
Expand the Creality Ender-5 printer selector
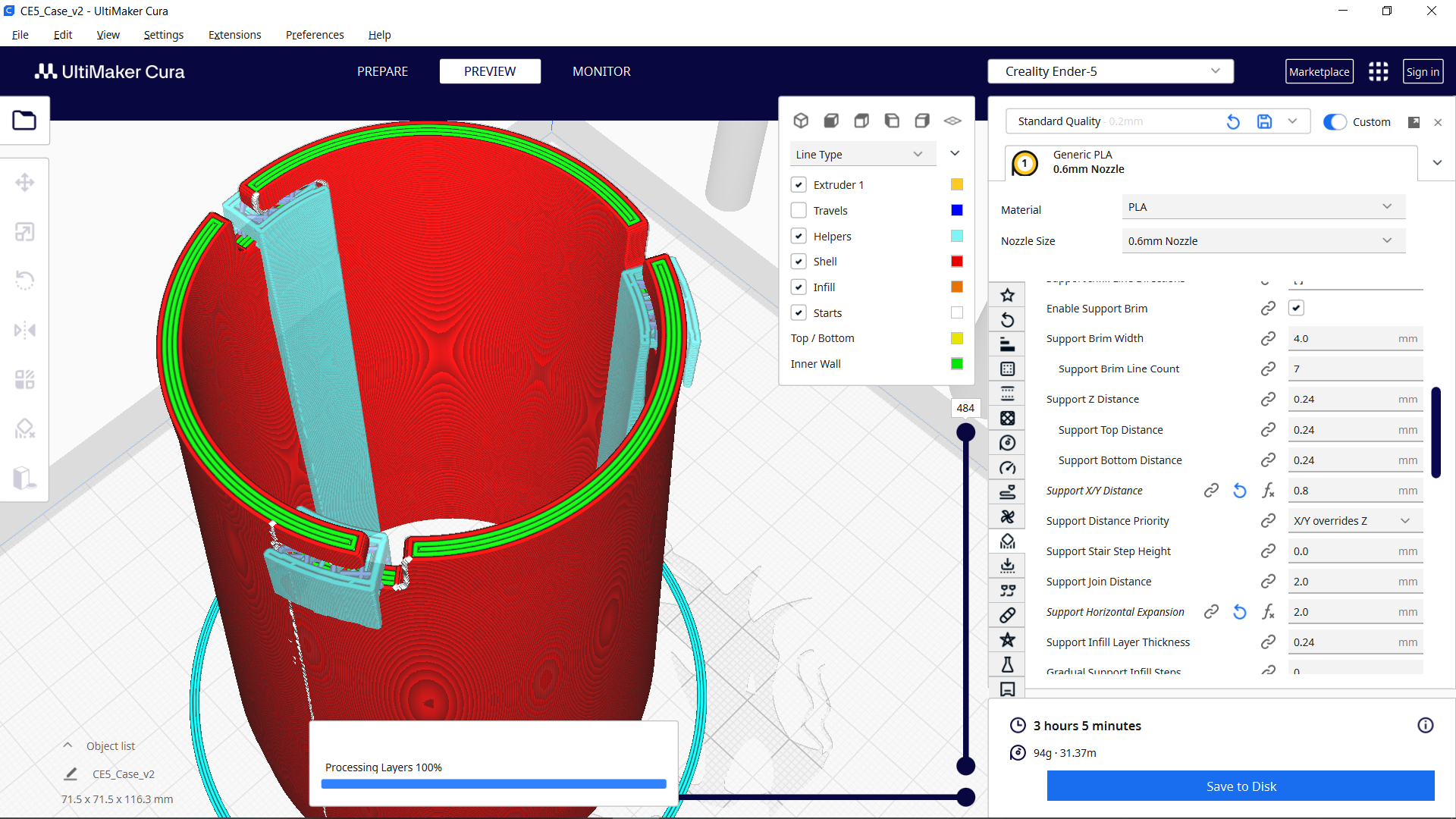[x=1109, y=71]
